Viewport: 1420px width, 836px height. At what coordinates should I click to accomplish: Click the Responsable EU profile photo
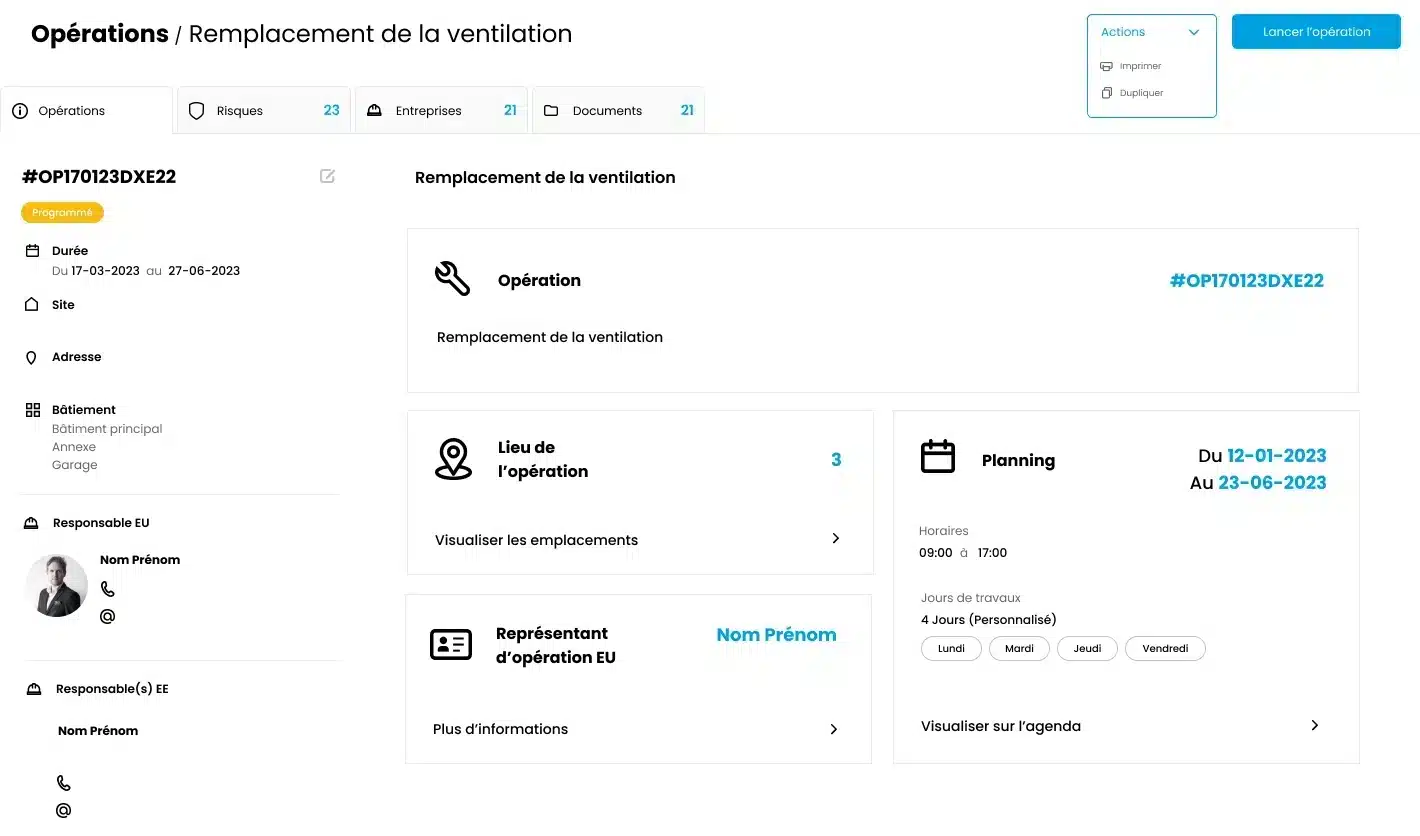pyautogui.click(x=56, y=585)
